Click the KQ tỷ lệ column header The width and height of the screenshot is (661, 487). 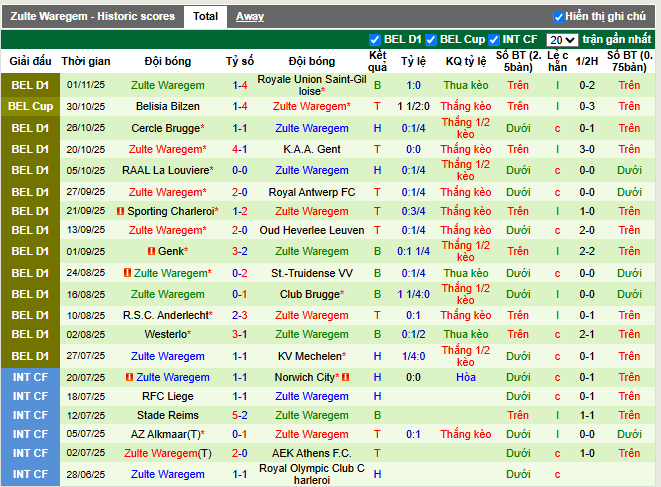click(466, 61)
